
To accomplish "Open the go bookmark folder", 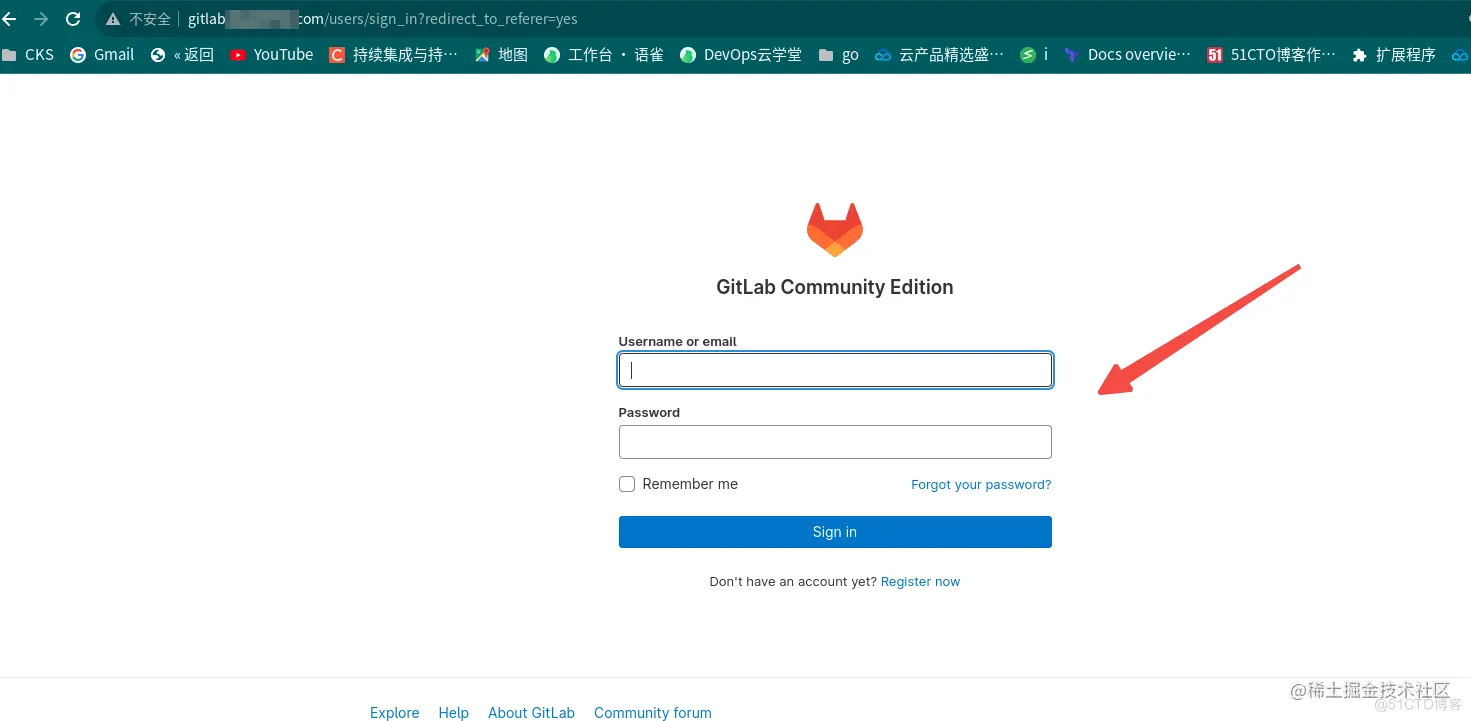I will [x=839, y=55].
